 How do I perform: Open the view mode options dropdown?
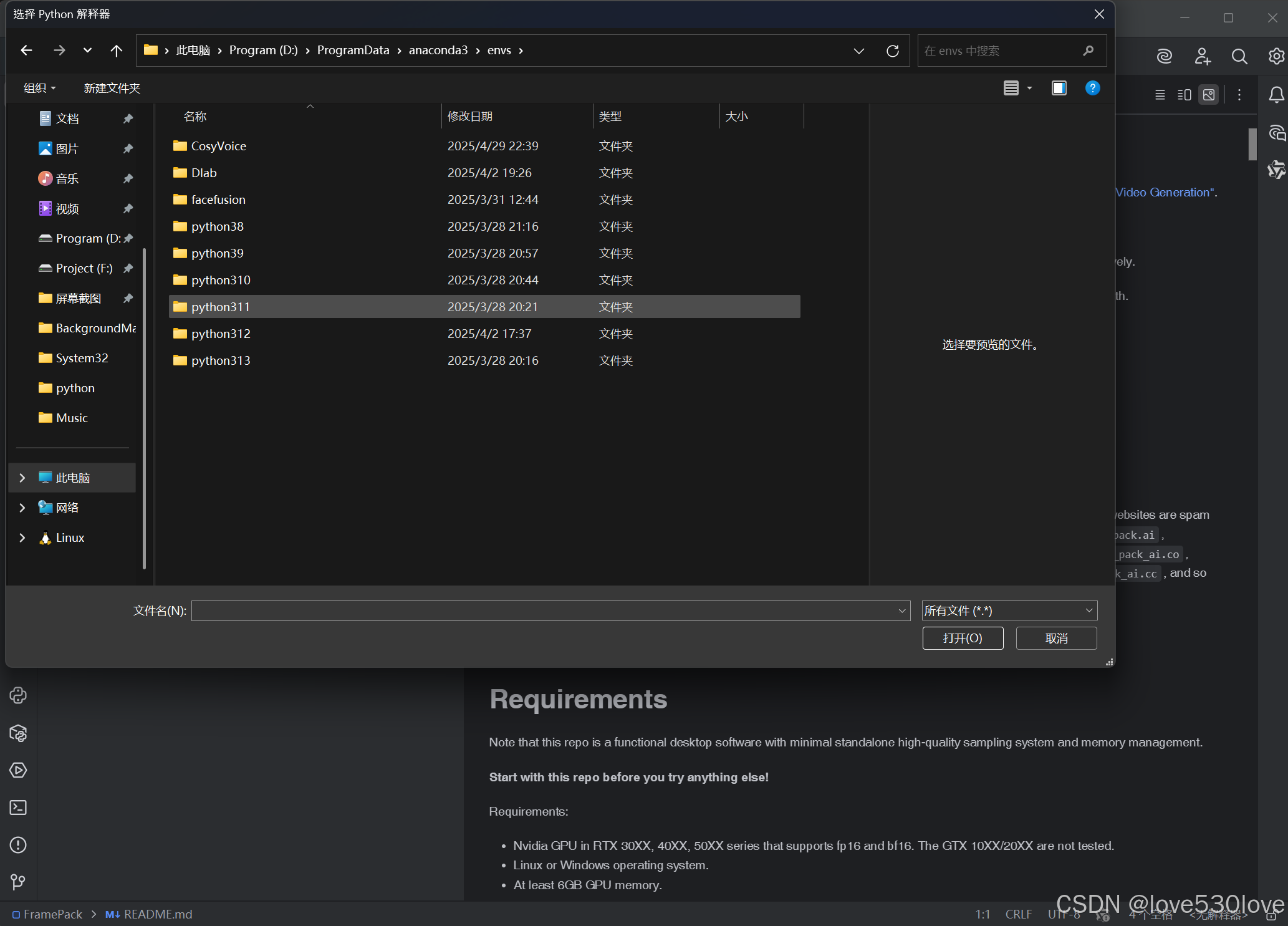1029,88
